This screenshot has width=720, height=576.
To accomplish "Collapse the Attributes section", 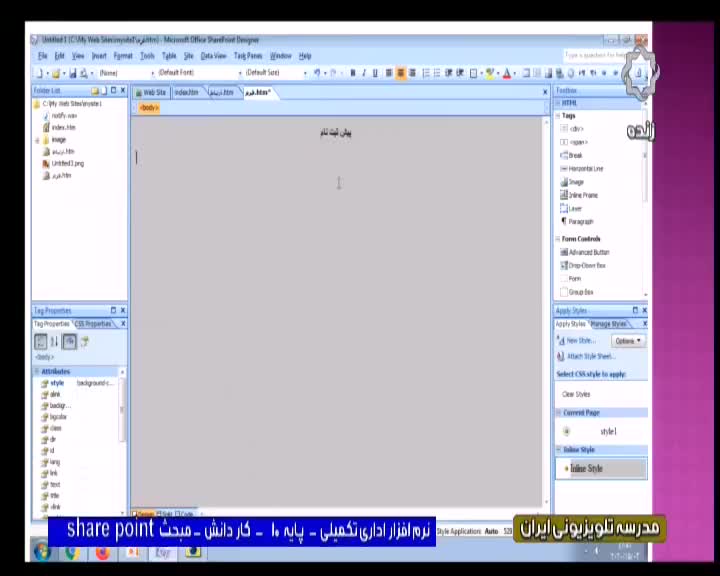I will pos(38,371).
